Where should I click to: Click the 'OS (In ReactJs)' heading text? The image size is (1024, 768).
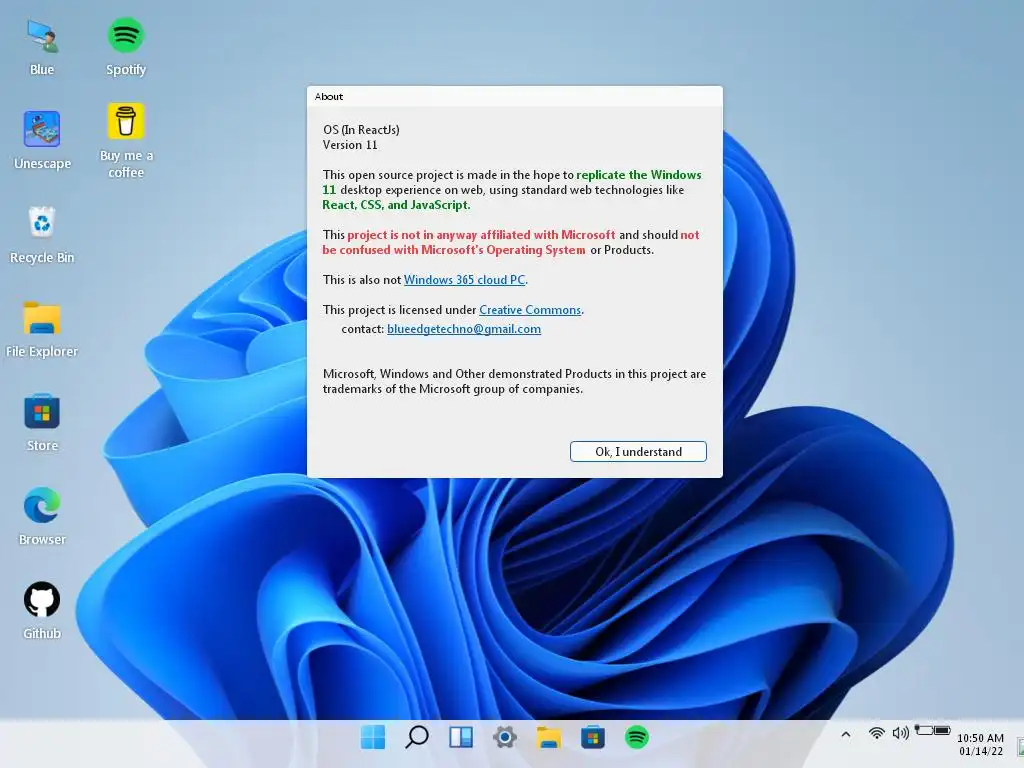(361, 129)
